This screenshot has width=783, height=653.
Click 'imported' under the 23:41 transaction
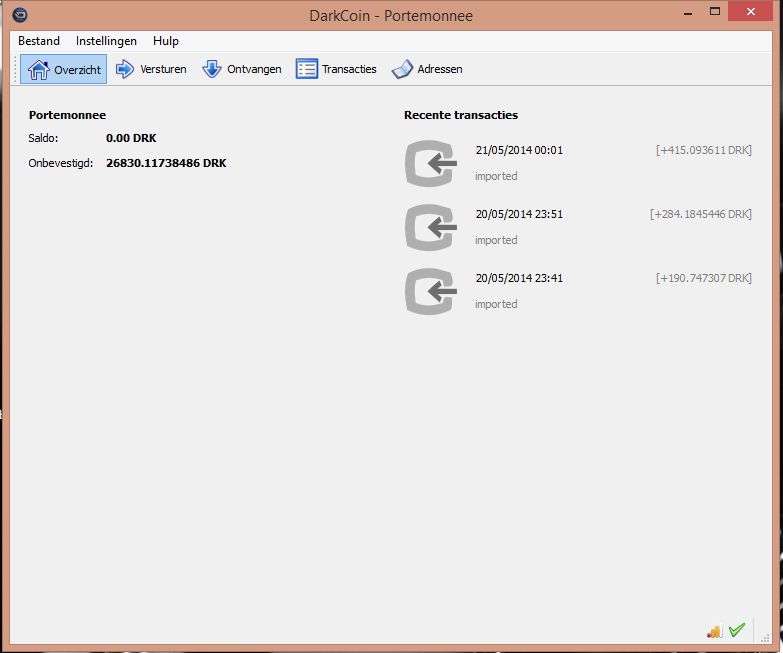click(x=496, y=304)
